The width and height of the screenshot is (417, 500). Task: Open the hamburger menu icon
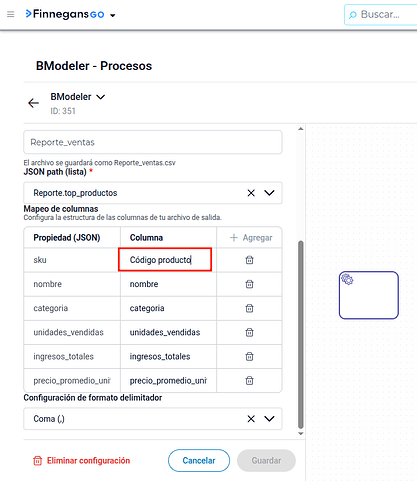pyautogui.click(x=11, y=14)
